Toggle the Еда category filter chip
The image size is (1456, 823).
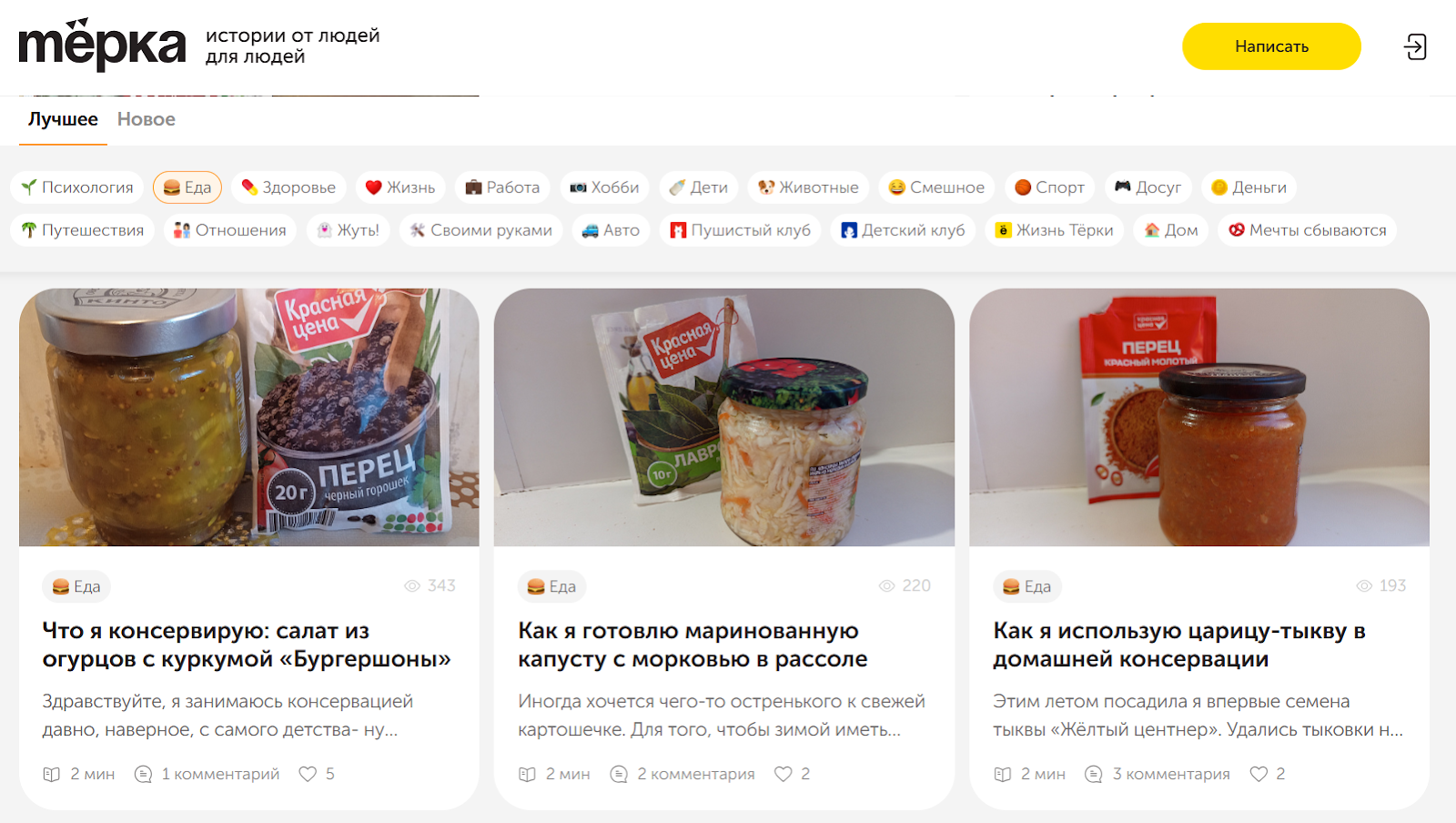187,188
